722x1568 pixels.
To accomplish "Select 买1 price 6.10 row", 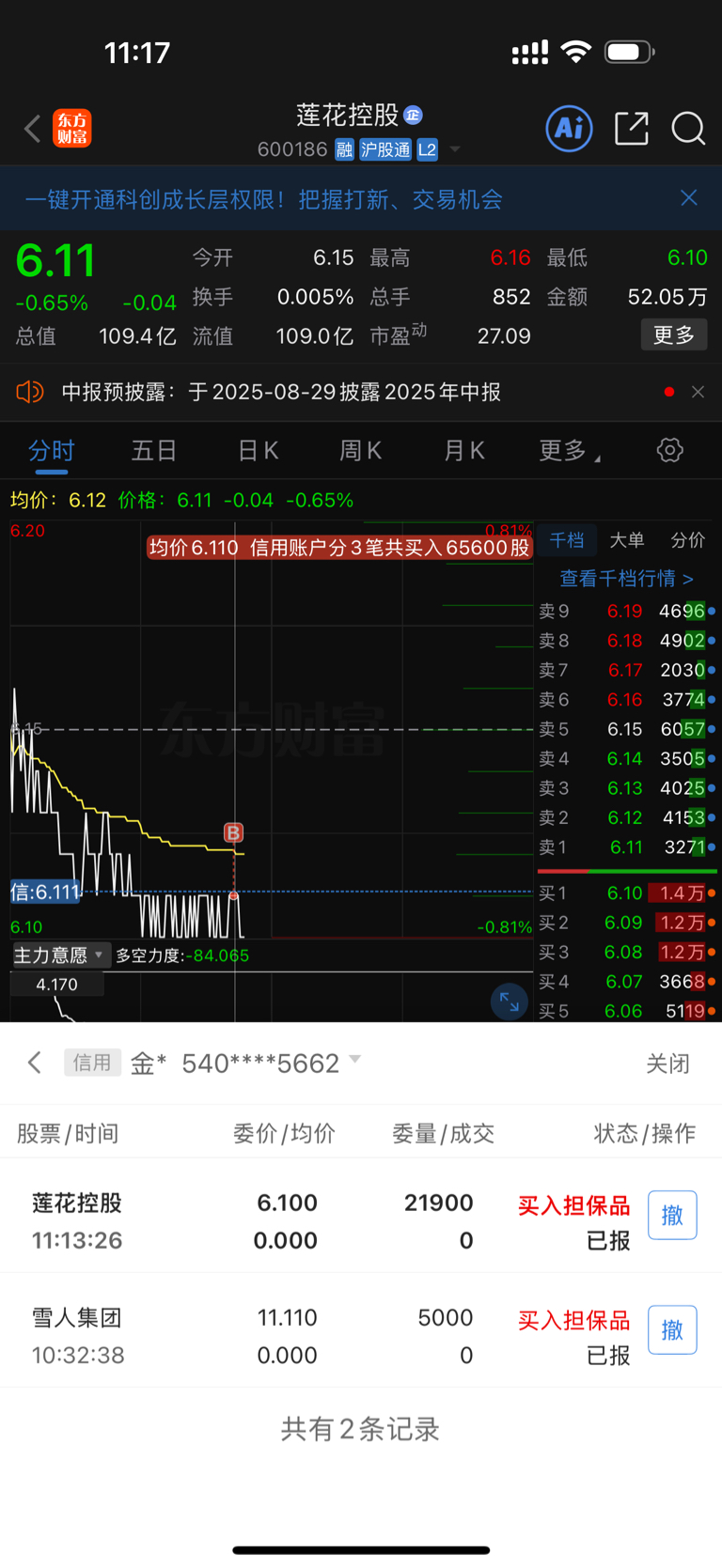I will coord(627,893).
